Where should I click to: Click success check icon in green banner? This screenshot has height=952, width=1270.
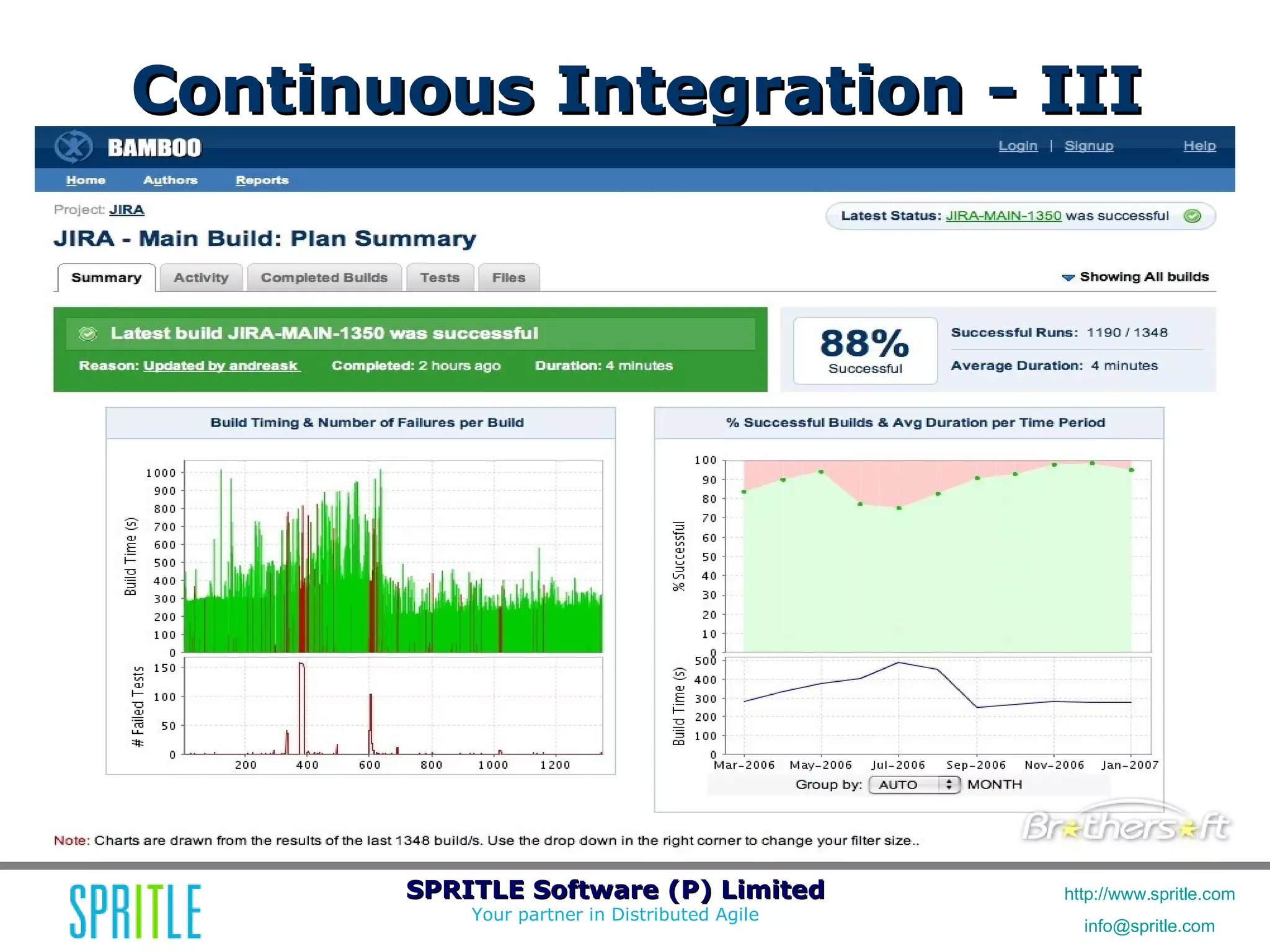(88, 334)
